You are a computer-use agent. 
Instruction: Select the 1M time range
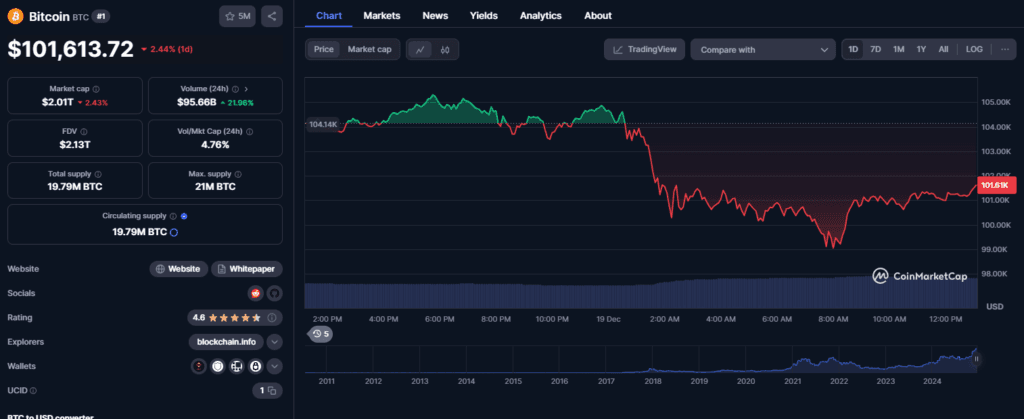pyautogui.click(x=899, y=50)
